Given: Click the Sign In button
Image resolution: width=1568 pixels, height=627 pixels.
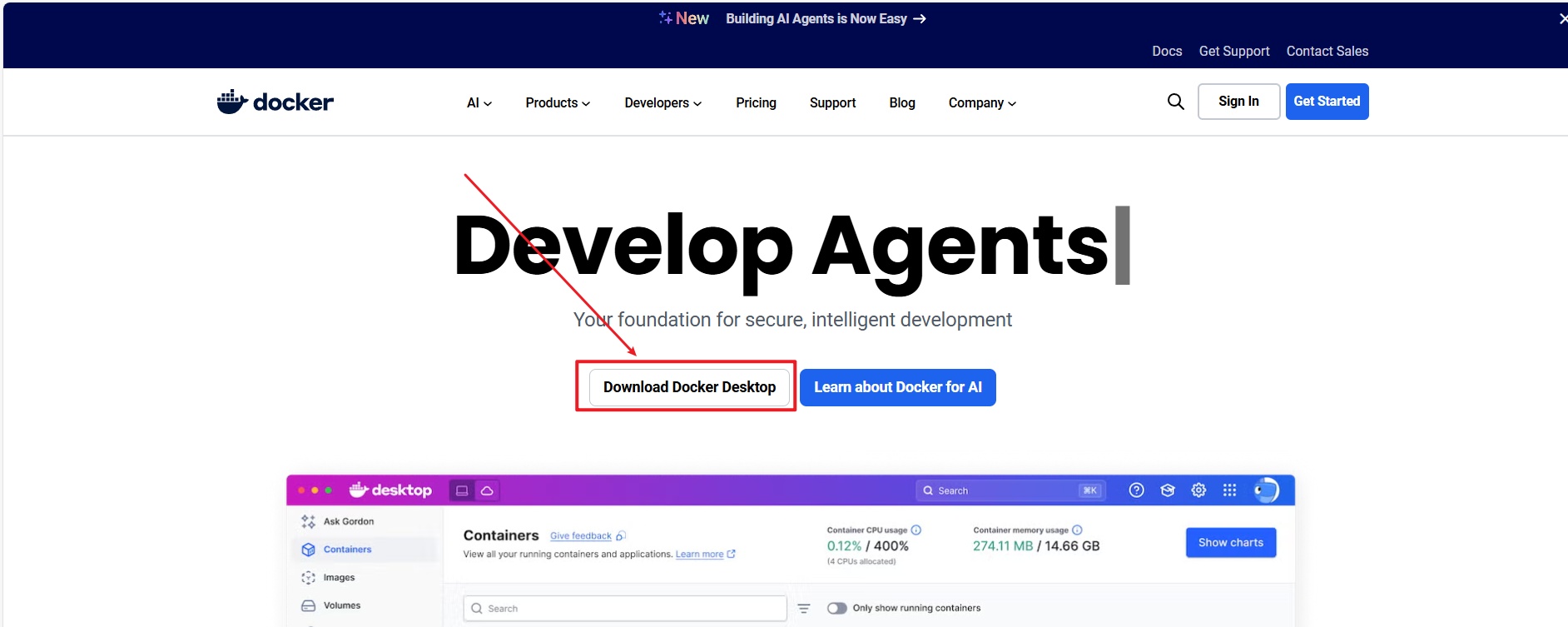Looking at the screenshot, I should [x=1238, y=102].
